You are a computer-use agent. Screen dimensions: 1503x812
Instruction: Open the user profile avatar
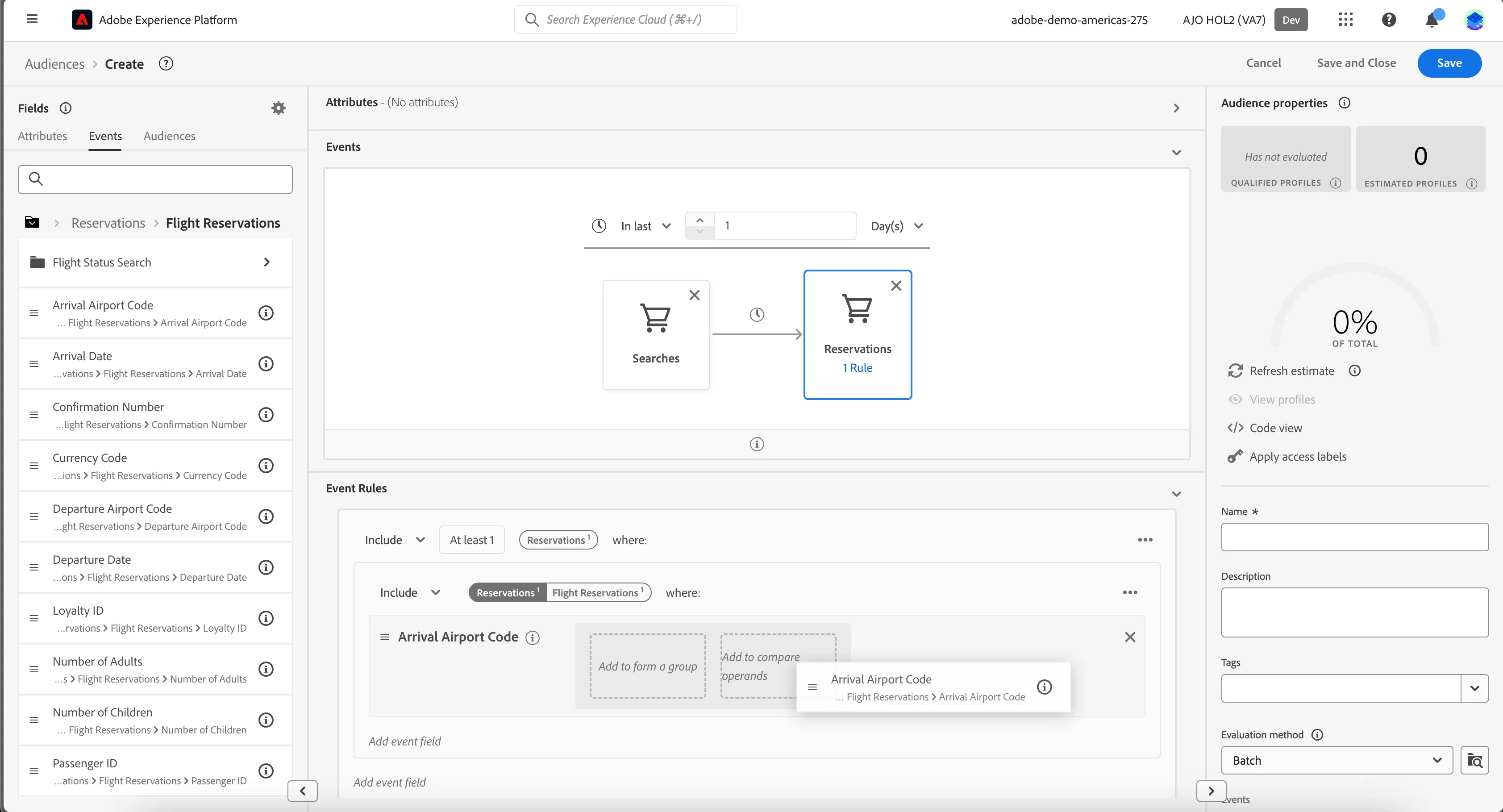click(x=1474, y=21)
